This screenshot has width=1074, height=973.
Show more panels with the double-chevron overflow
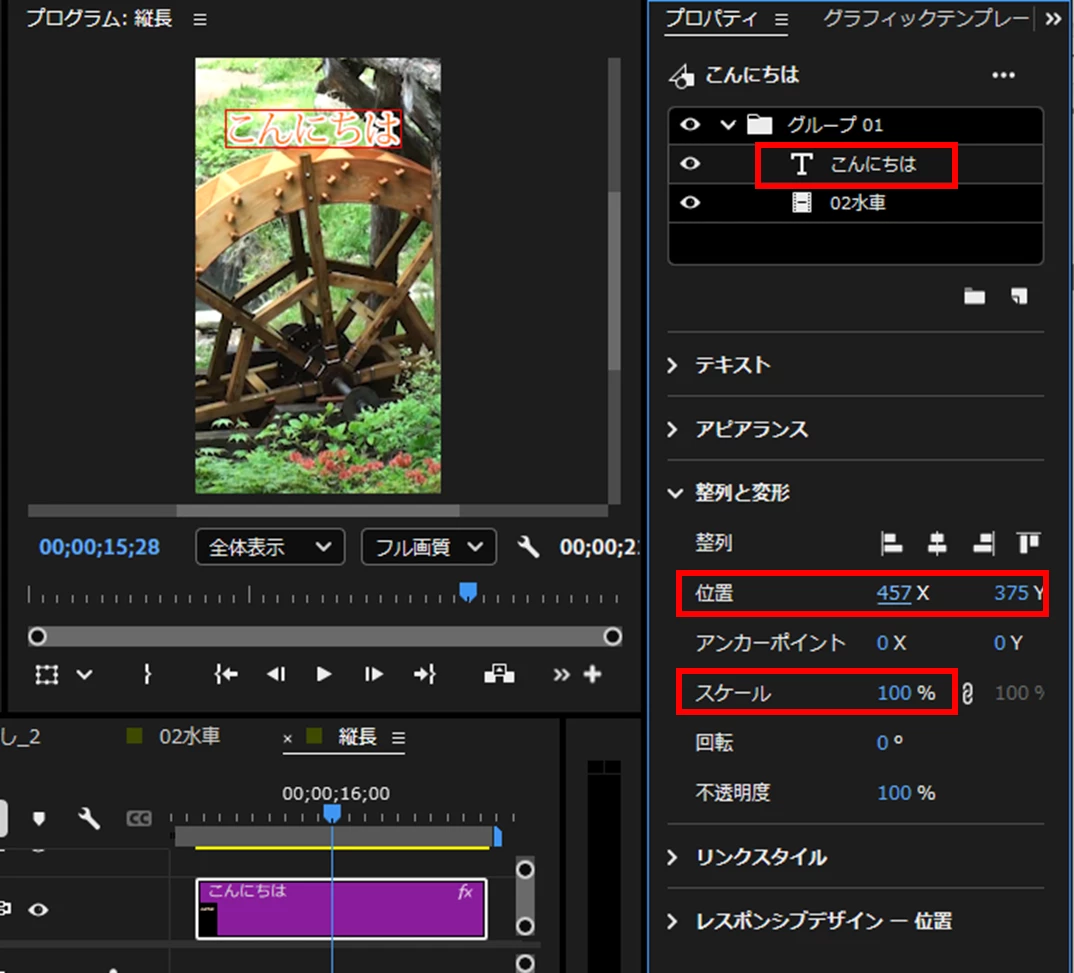click(1053, 19)
